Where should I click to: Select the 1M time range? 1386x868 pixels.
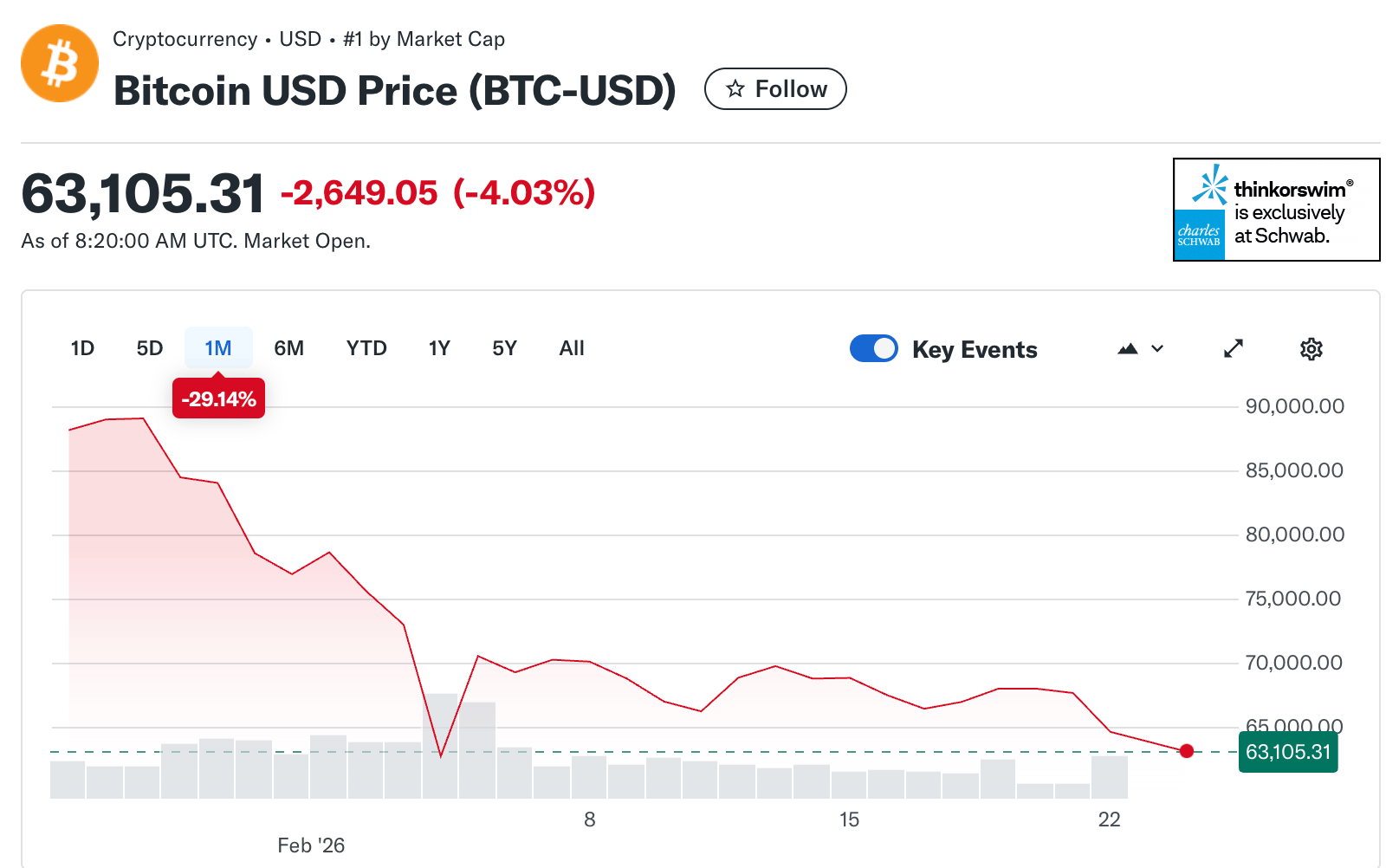tap(218, 348)
